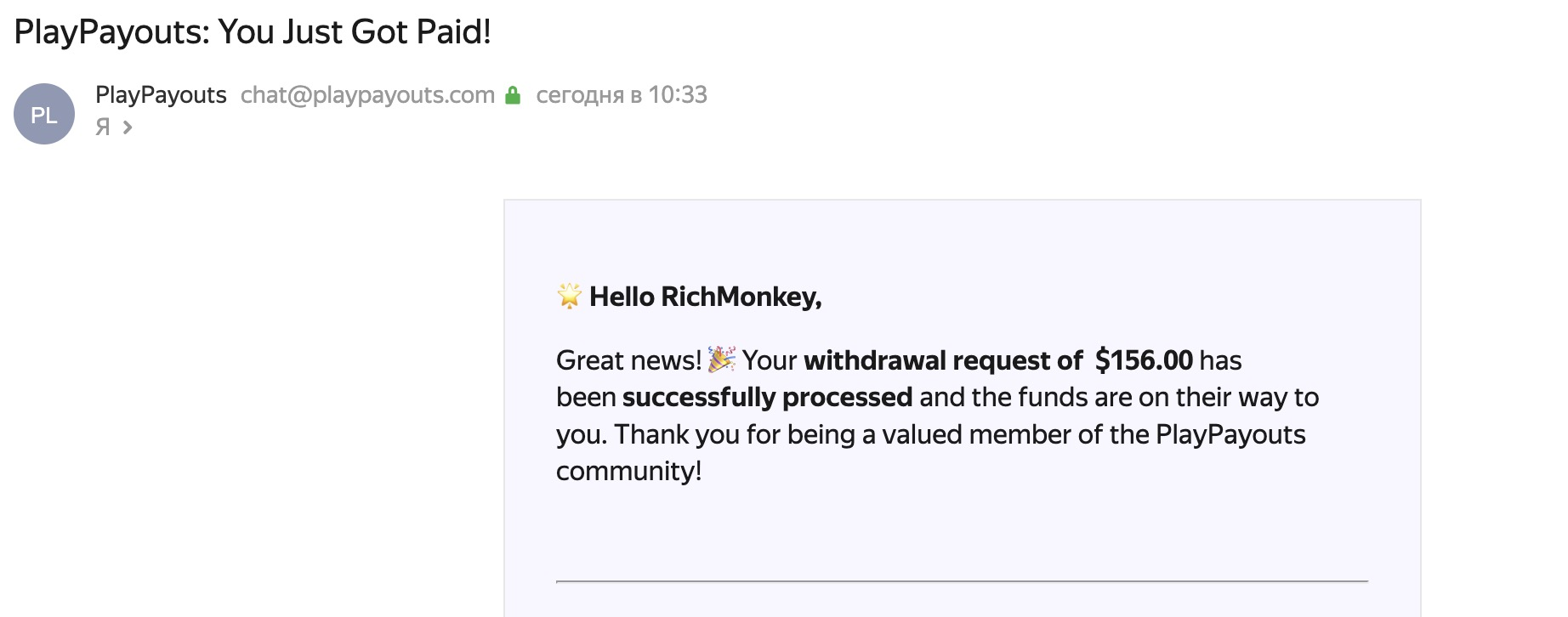This screenshot has height=617, width=1568.
Task: Click the Я recipient label
Action: [x=103, y=127]
